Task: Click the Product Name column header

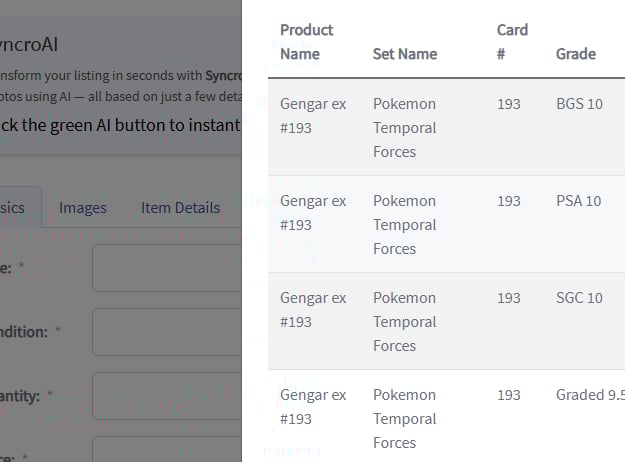Action: [x=307, y=42]
